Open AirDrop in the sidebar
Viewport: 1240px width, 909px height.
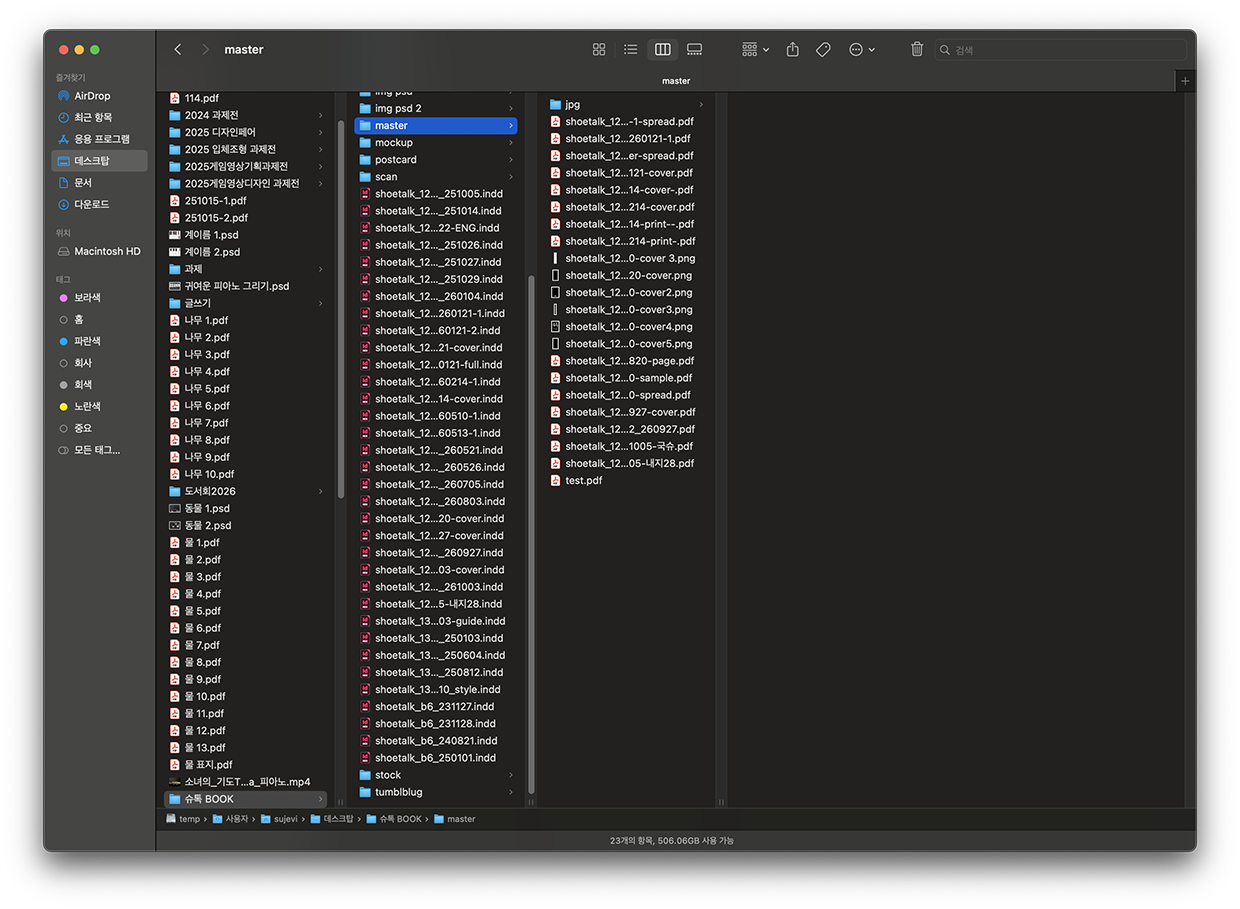click(100, 96)
